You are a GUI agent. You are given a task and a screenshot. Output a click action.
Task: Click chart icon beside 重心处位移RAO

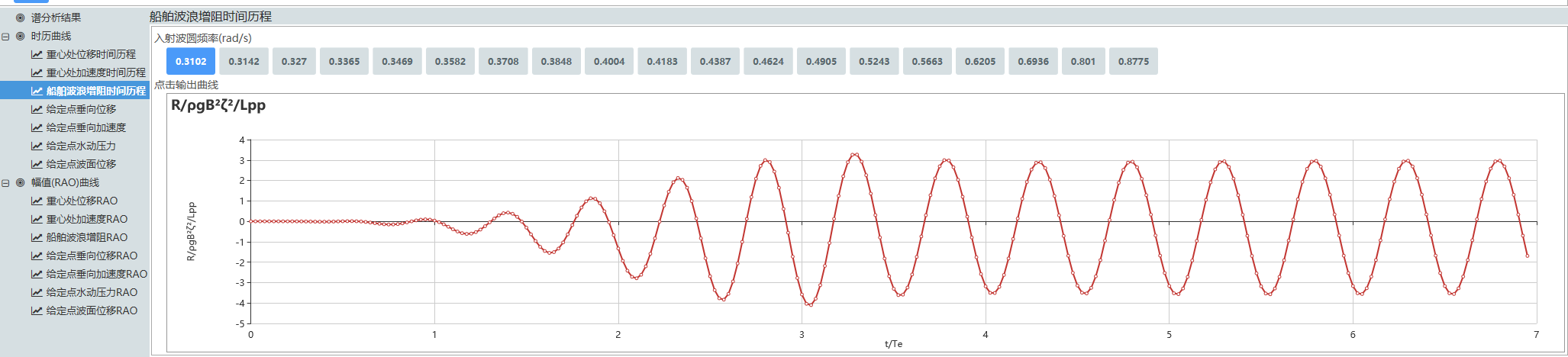[36, 201]
